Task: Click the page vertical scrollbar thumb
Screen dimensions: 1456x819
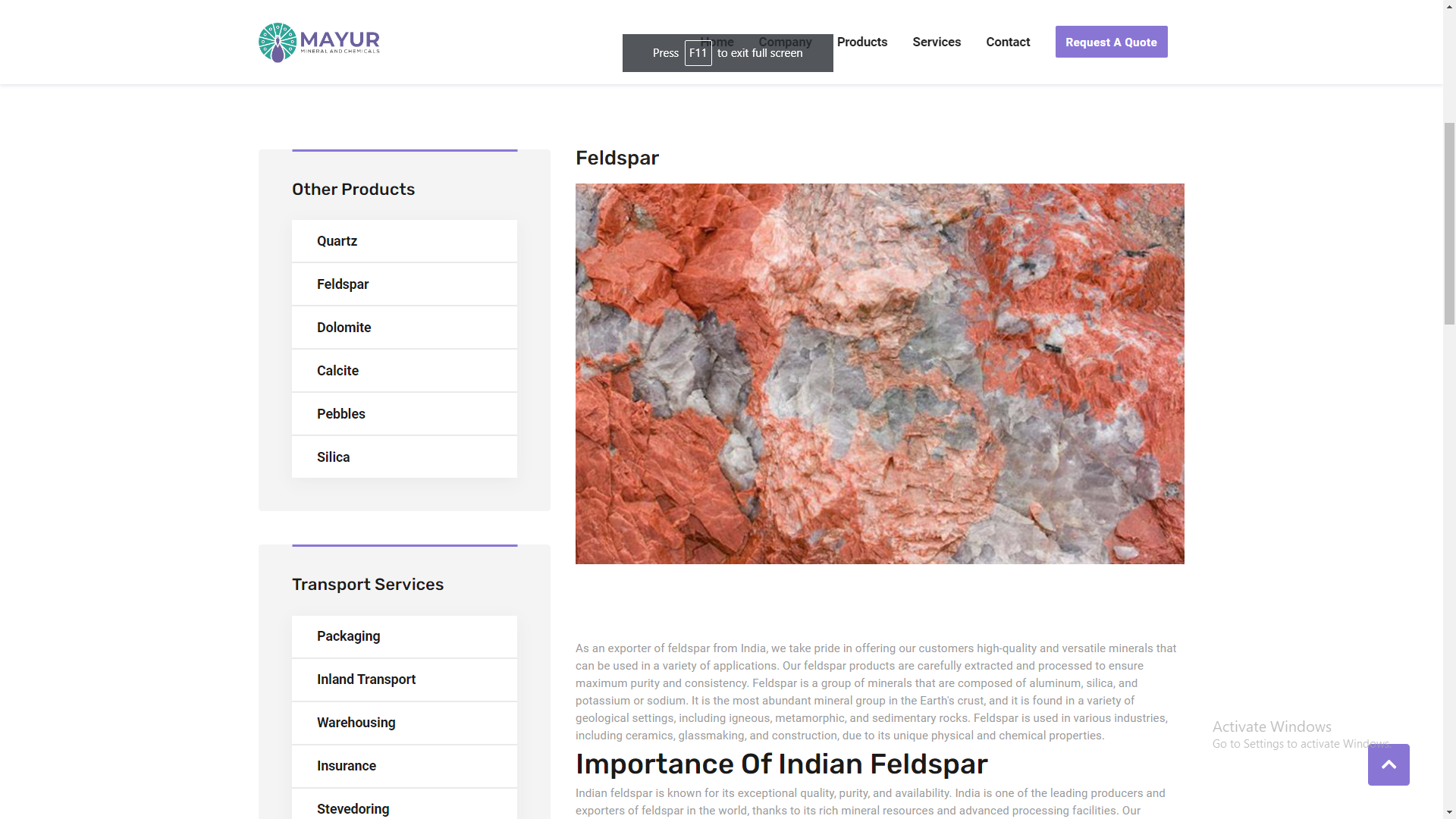Action: pyautogui.click(x=1449, y=224)
